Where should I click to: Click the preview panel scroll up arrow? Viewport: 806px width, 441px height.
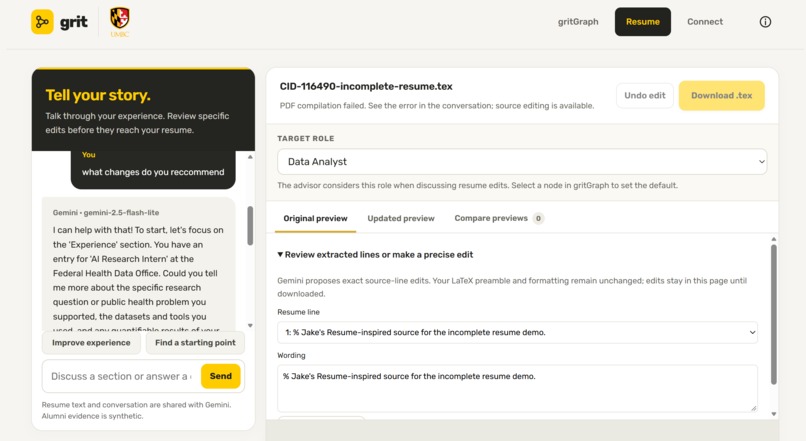pos(774,239)
